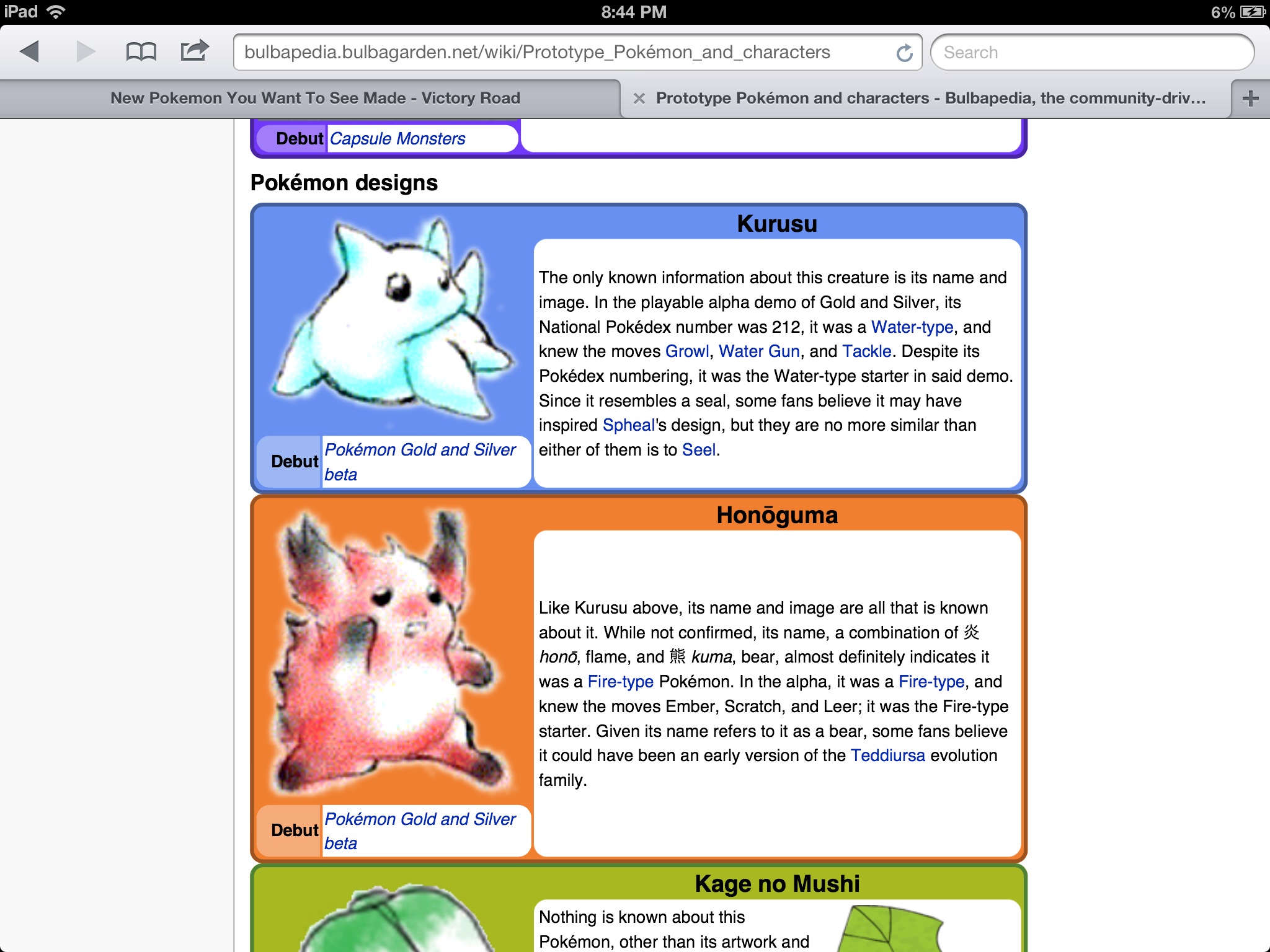The width and height of the screenshot is (1270, 952).
Task: Select the Prototype Pokémon and characters tab
Action: 930,99
